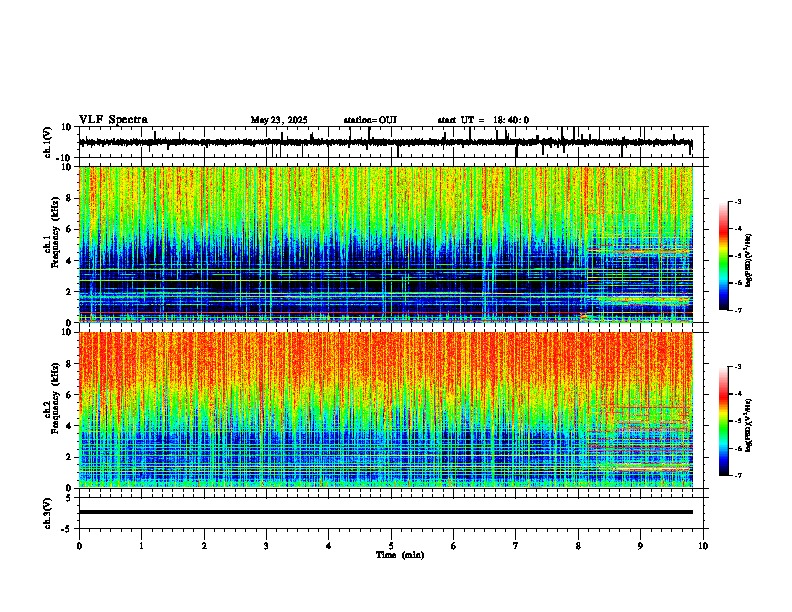792x612 pixels.
Task: Click the "-3" label atop ch.1 colorbar
Action: click(x=737, y=201)
